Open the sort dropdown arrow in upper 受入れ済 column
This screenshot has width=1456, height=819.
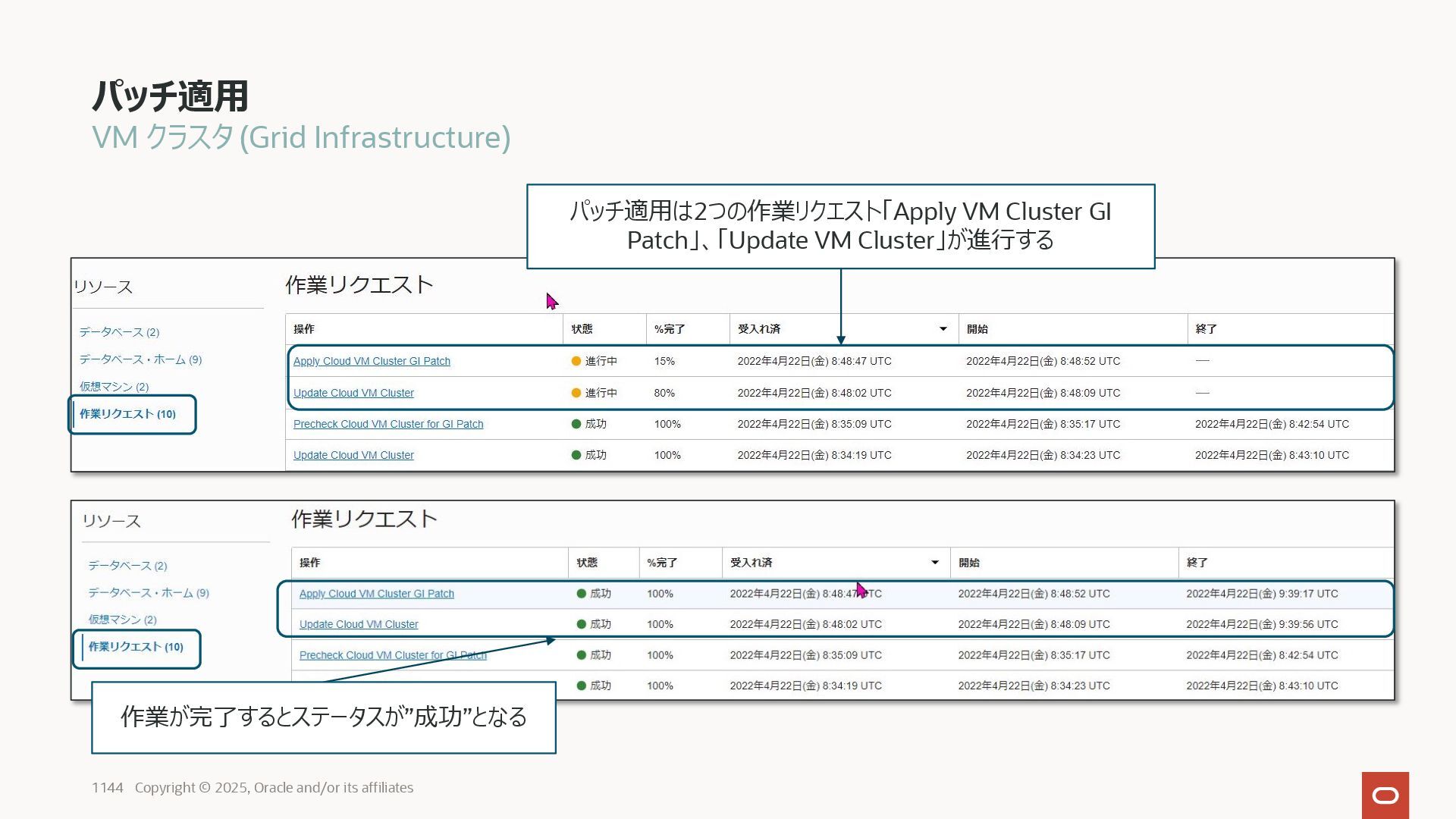tap(943, 329)
